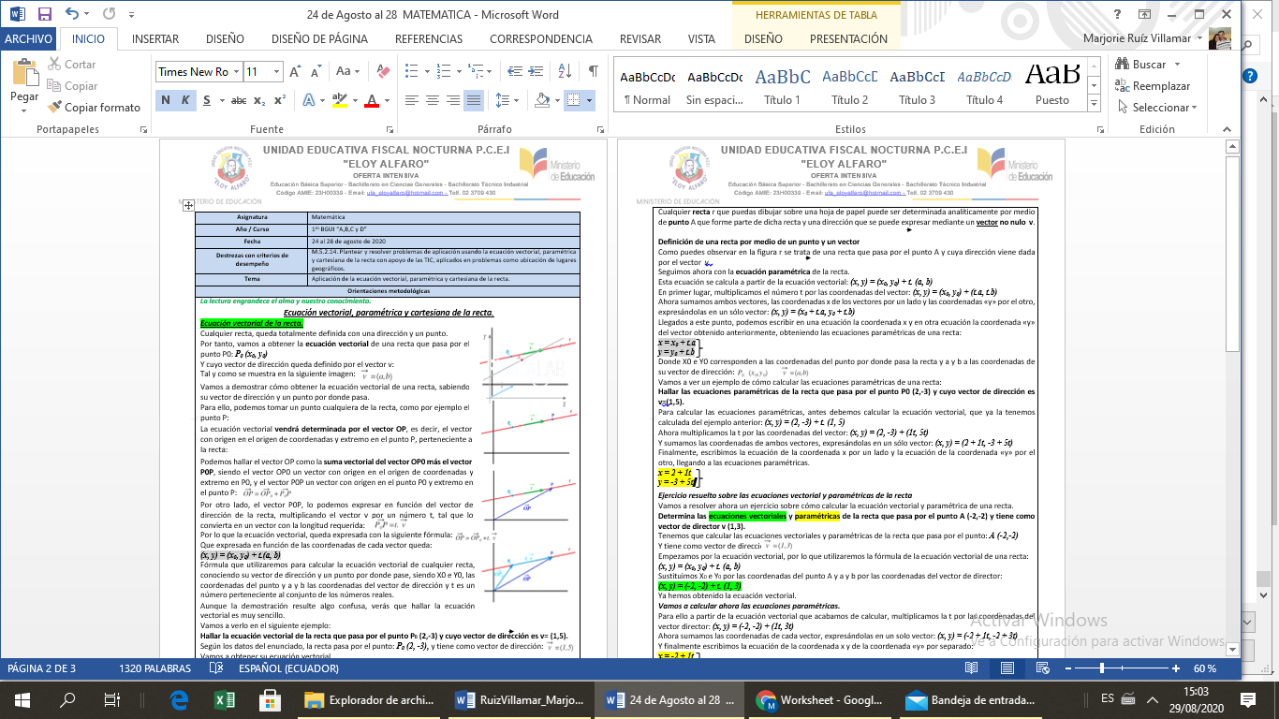1279x719 pixels.
Task: Switch to the DISEÑO DE PÁGINA tab
Action: [319, 39]
